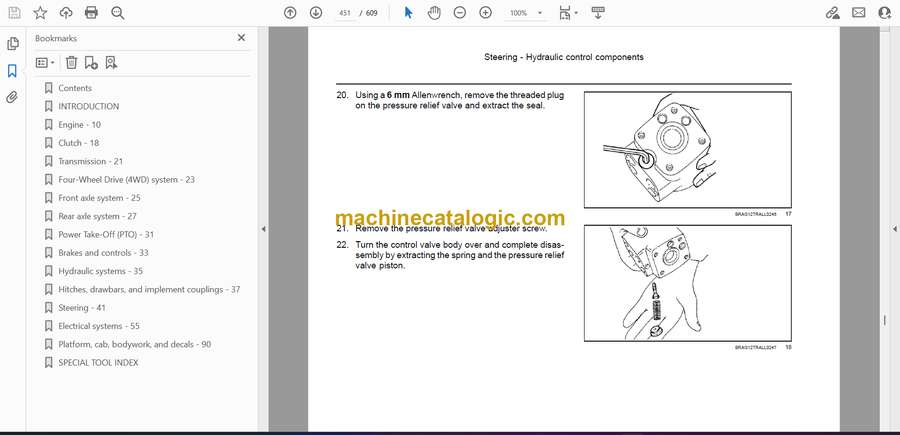Click the Bookmarks panel title
900x435 pixels.
coord(56,38)
